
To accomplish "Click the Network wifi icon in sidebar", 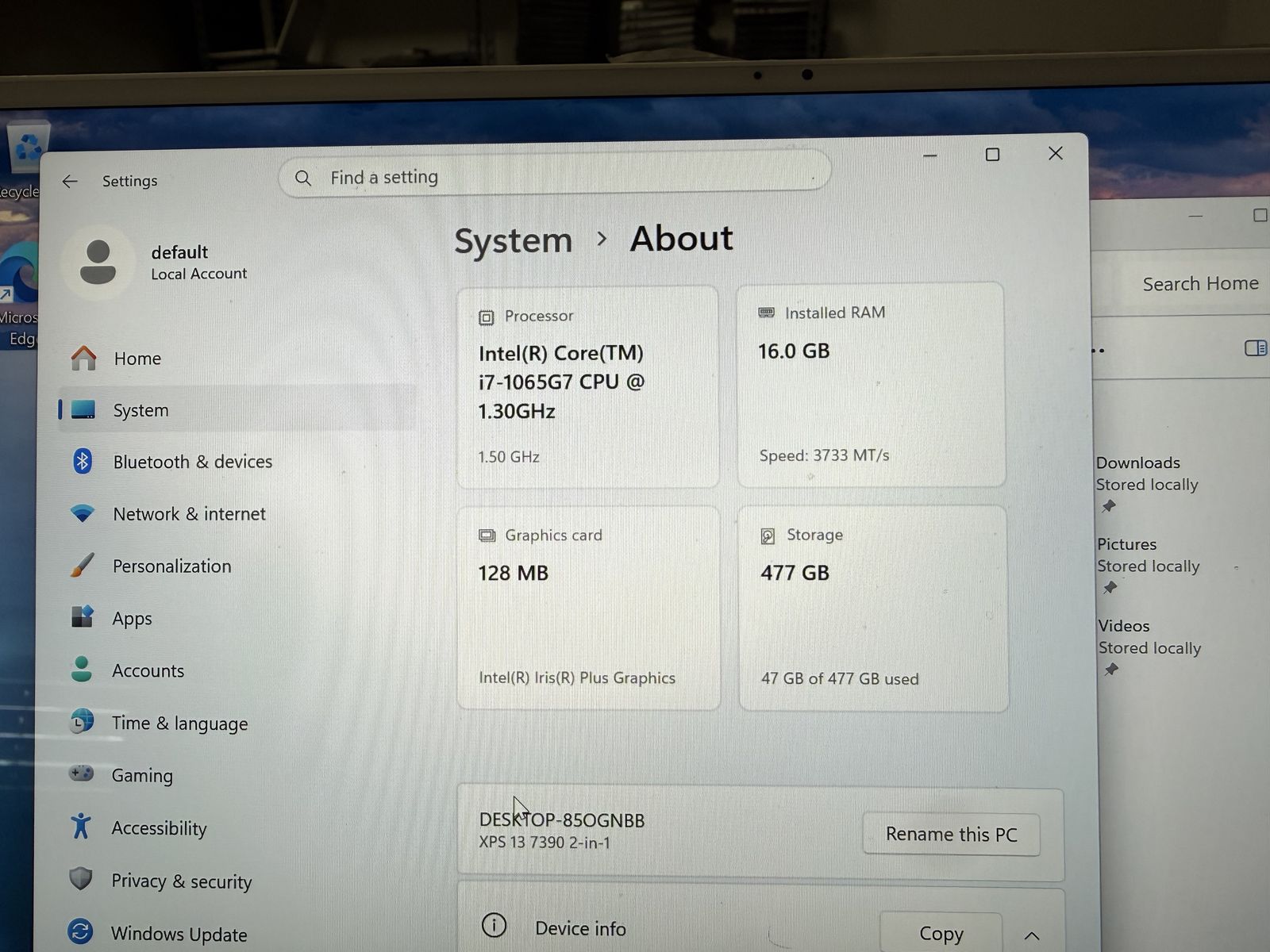I will click(x=83, y=513).
